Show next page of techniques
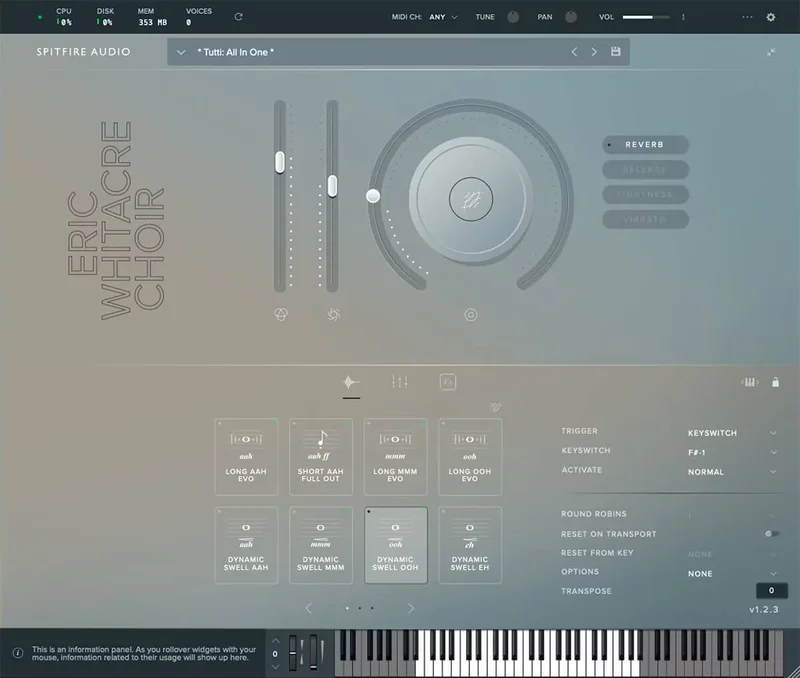 [411, 608]
